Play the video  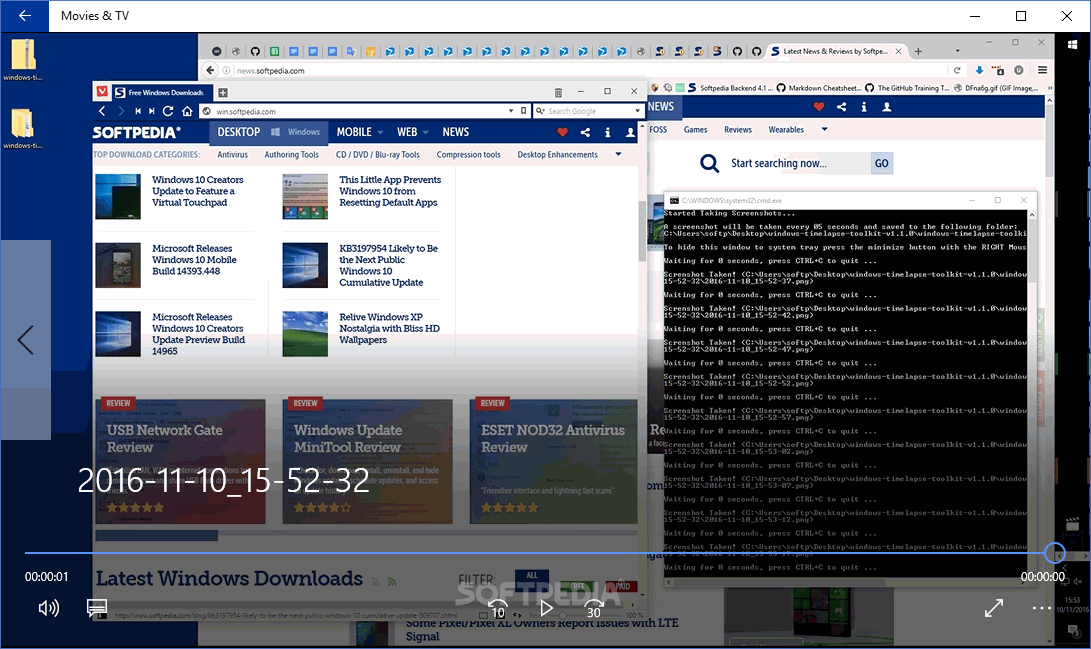point(546,609)
